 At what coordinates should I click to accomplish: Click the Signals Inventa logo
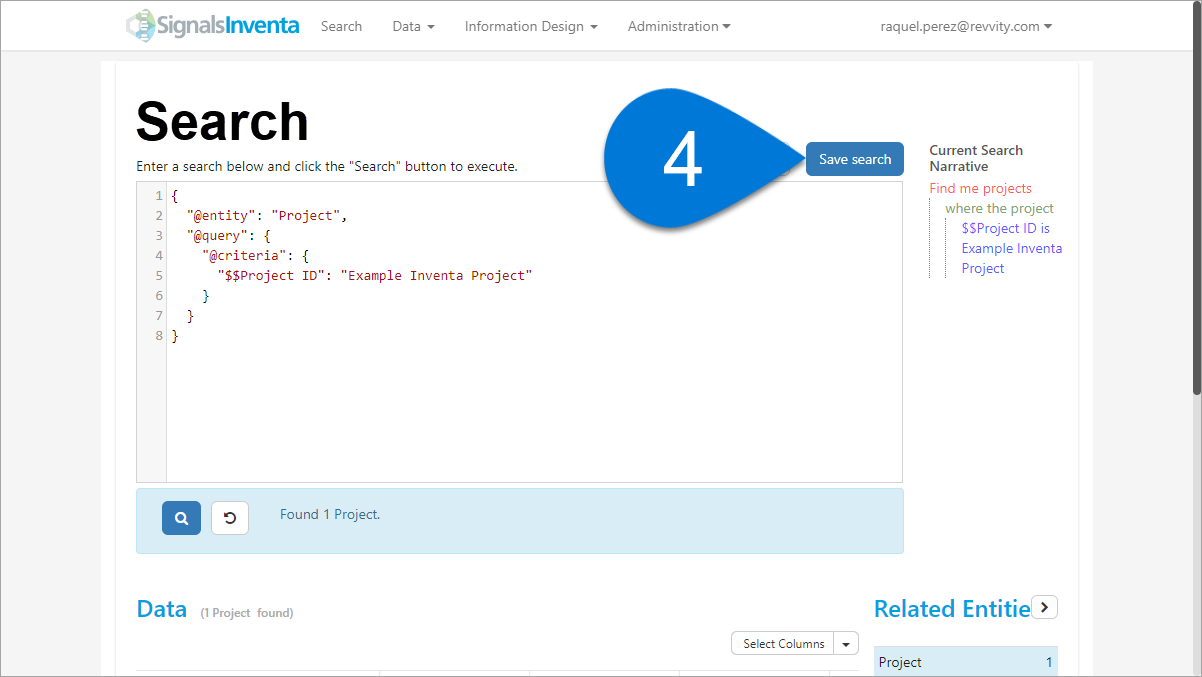click(x=213, y=26)
